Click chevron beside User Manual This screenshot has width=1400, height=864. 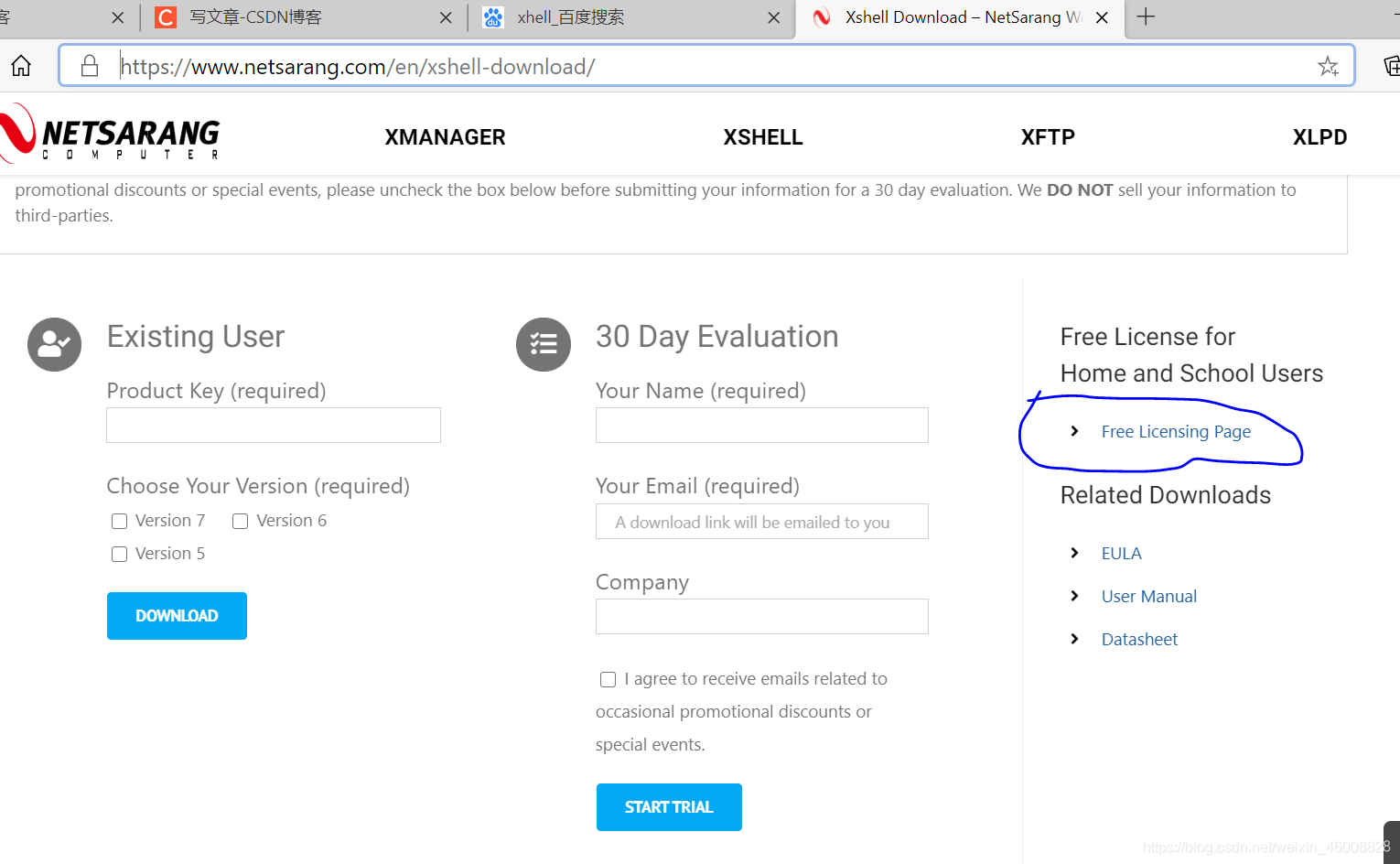click(1074, 596)
